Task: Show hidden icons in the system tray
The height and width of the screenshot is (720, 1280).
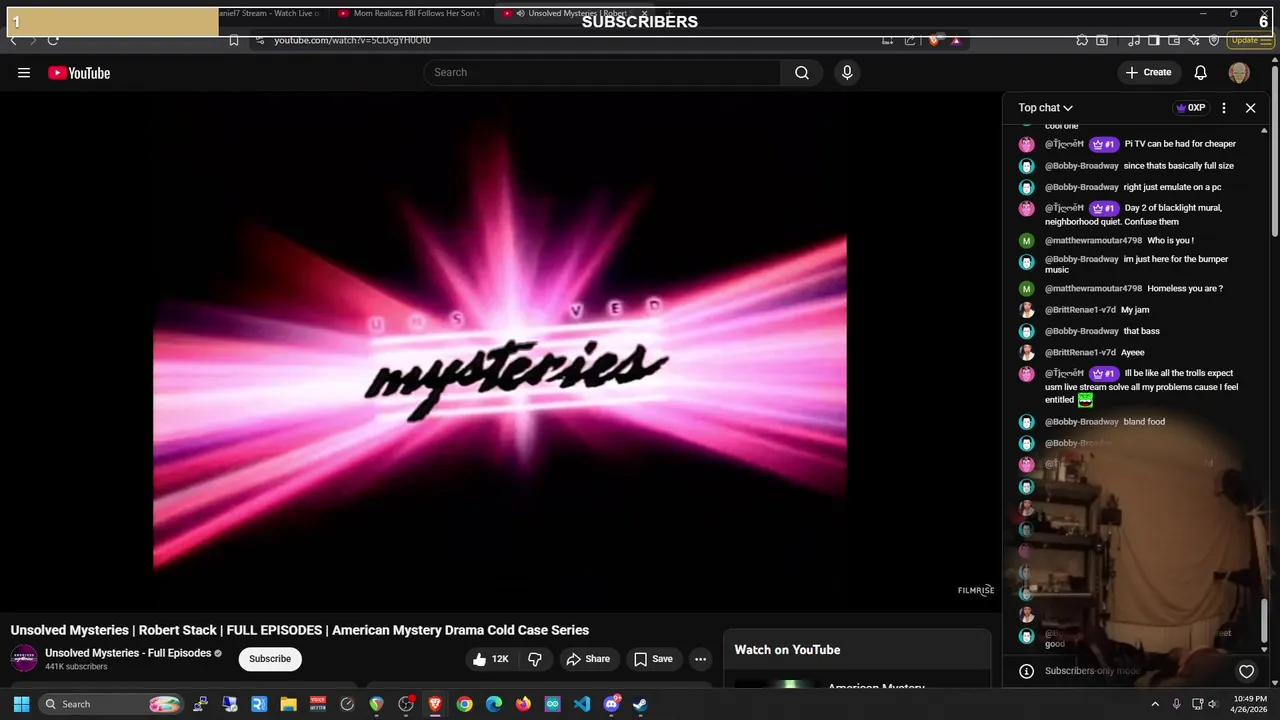Action: 1155,704
